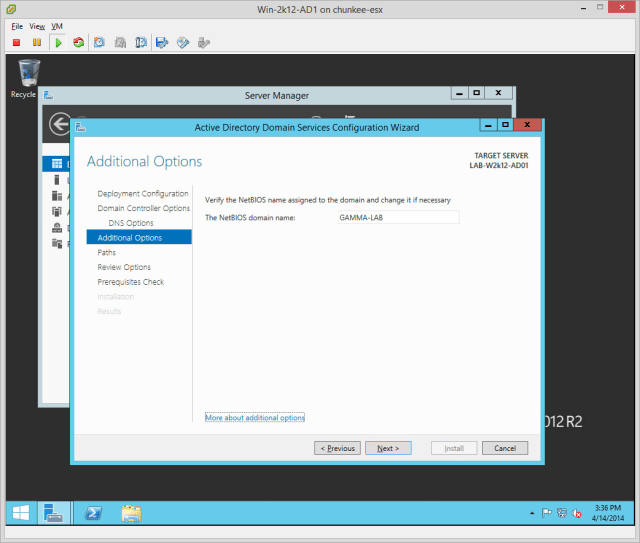Screen dimensions: 640x543
Task: Click the orange Suspend VM icon
Action: click(37, 42)
